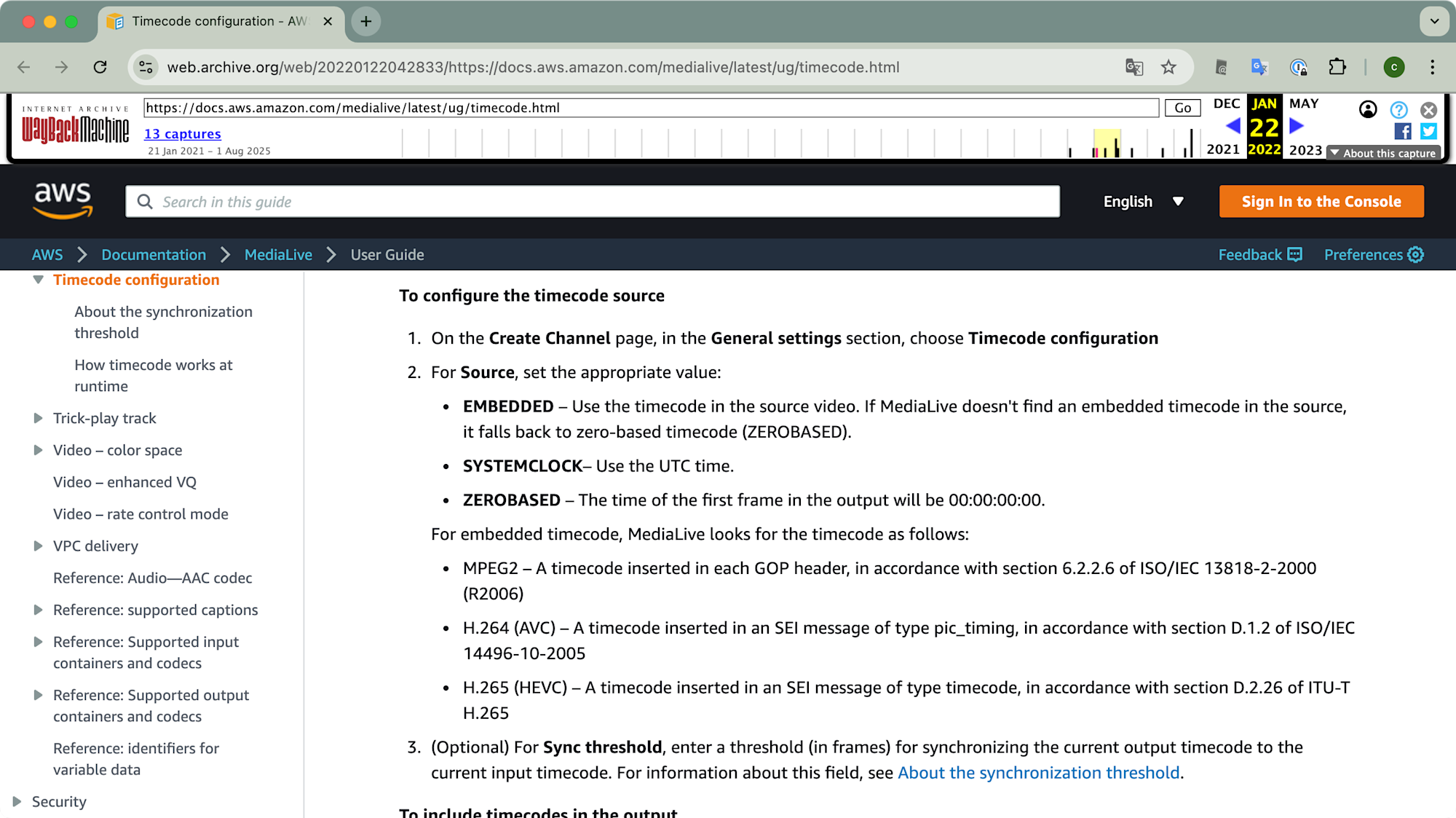Image resolution: width=1456 pixels, height=818 pixels.
Task: Expand Video – color space section
Action: coord(38,450)
